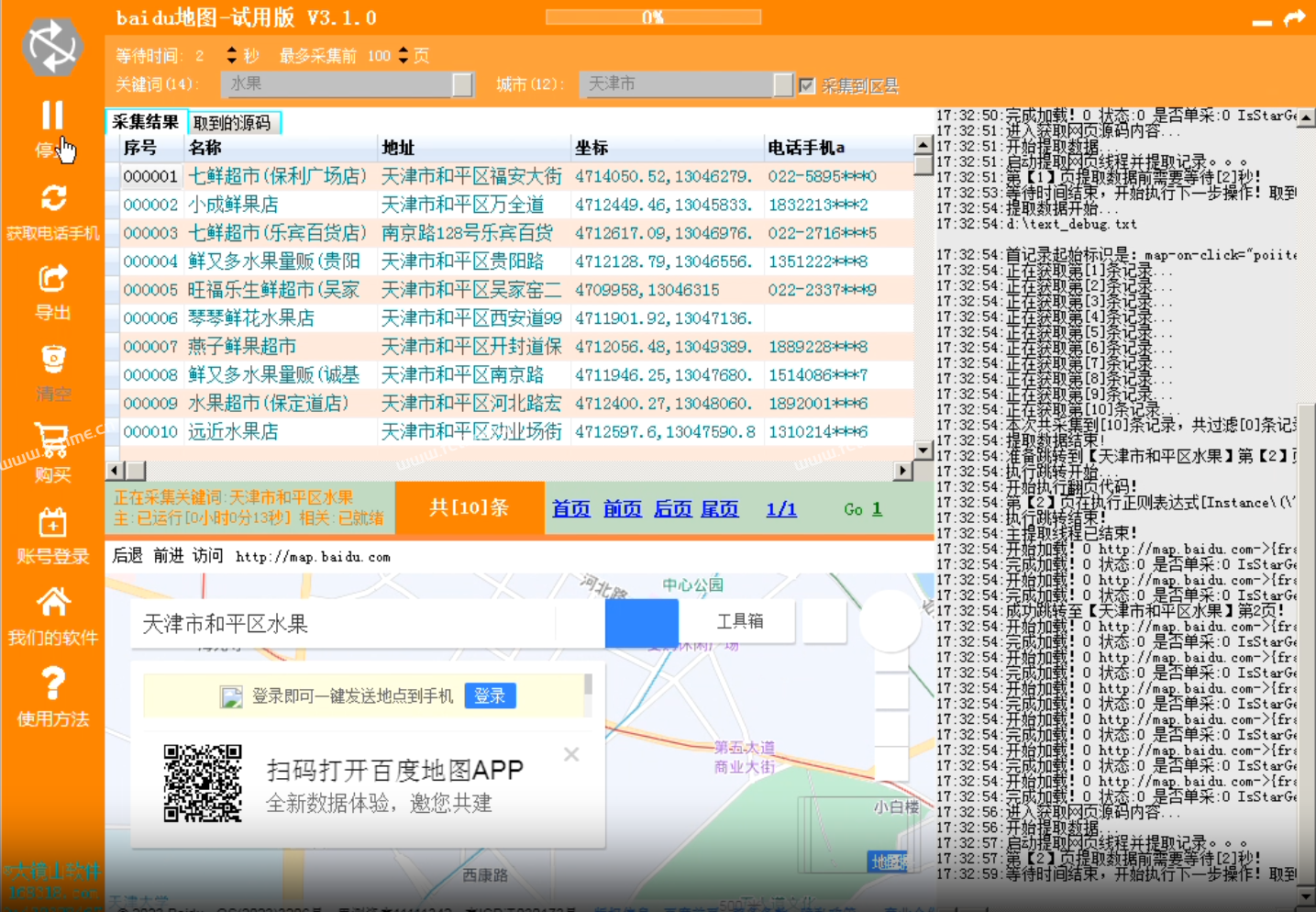Switch to the 取到的源码 tab

pos(233,123)
